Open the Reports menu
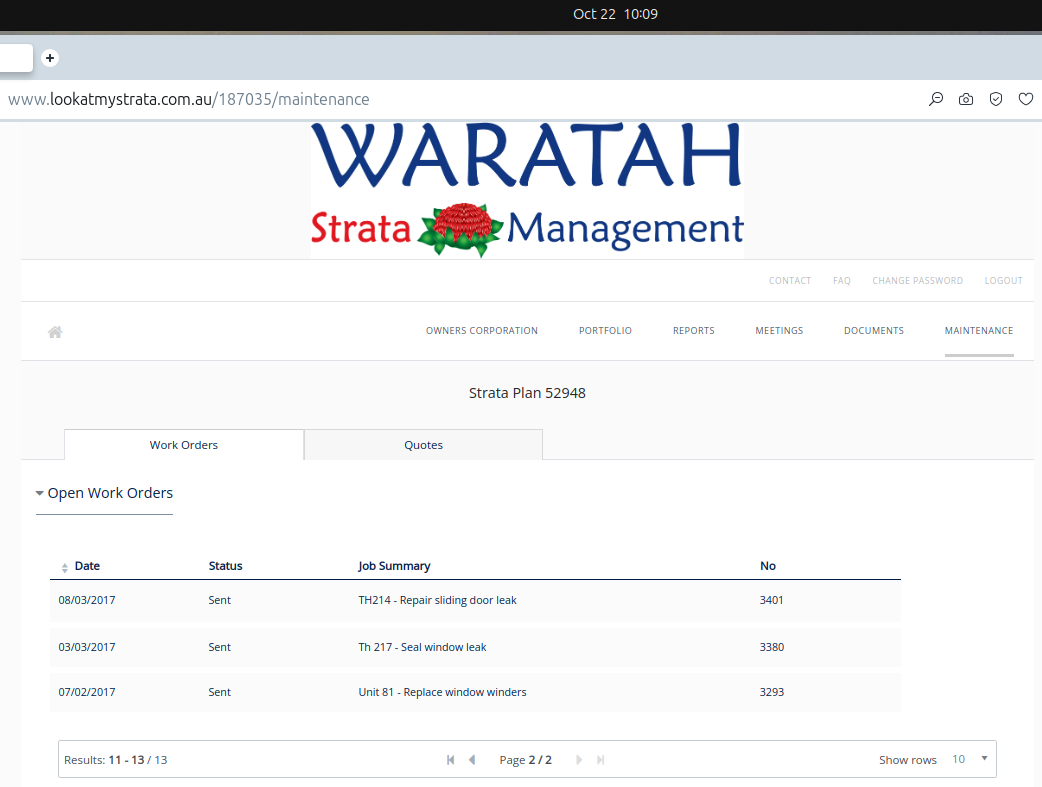Image resolution: width=1042 pixels, height=787 pixels. click(x=694, y=330)
